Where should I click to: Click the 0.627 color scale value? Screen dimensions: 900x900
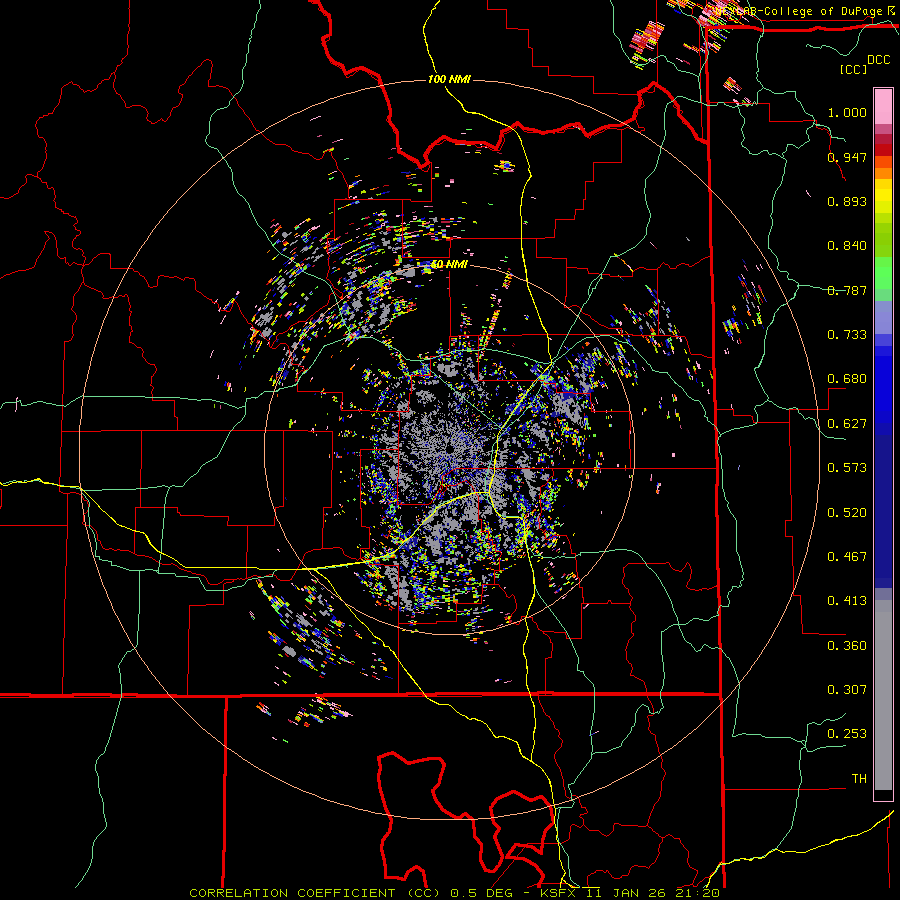pyautogui.click(x=847, y=424)
